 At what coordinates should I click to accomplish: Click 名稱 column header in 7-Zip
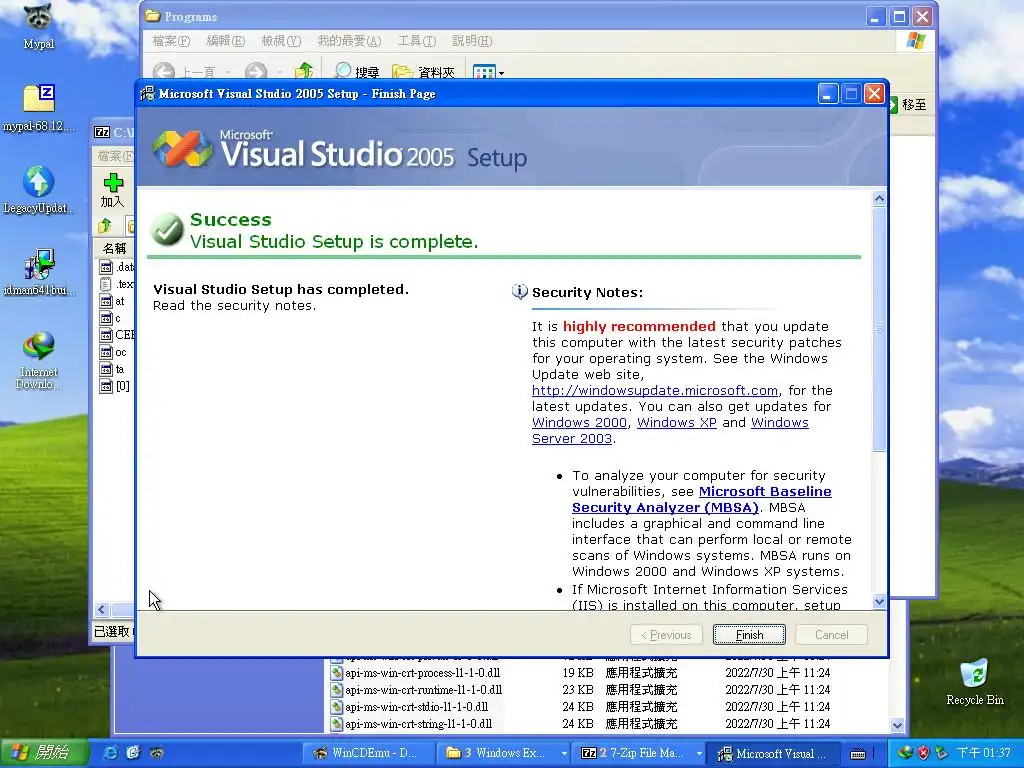point(115,248)
